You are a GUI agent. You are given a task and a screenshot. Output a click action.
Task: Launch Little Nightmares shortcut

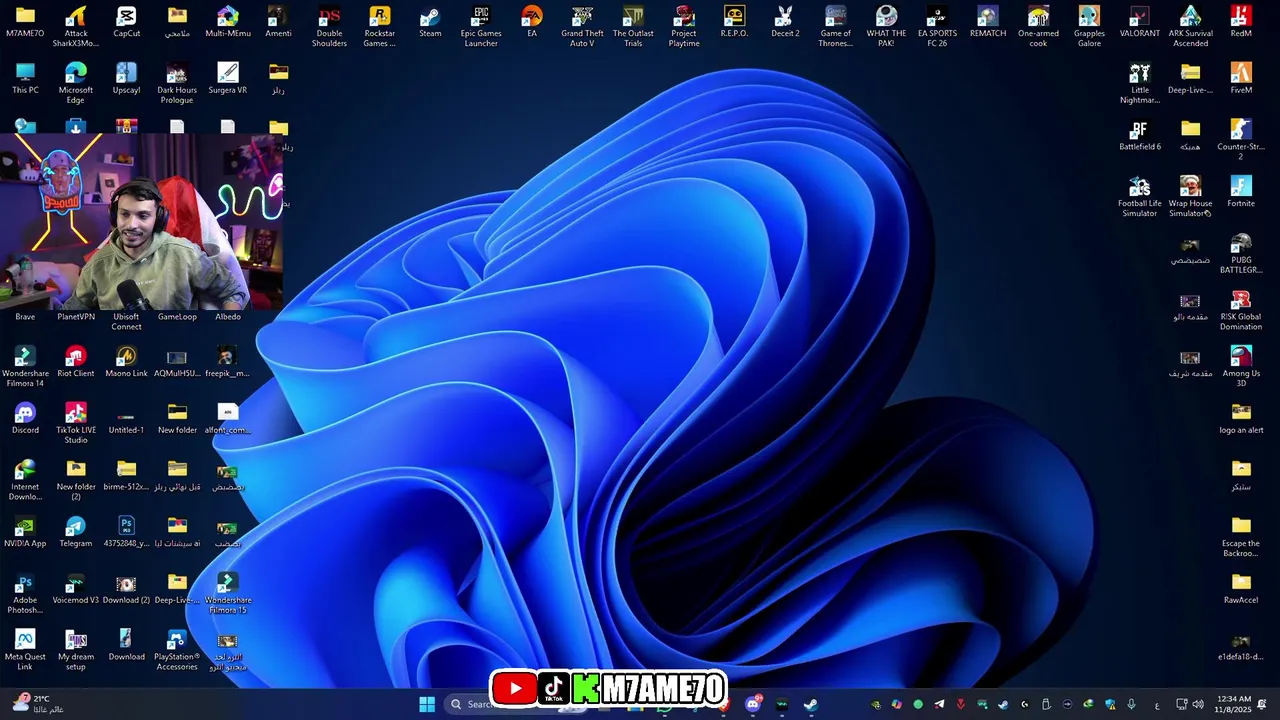pyautogui.click(x=1140, y=83)
